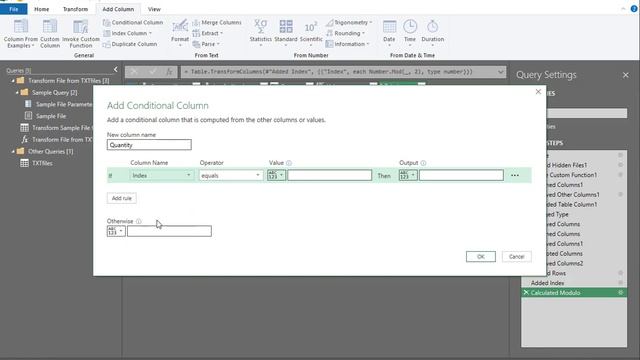640x360 pixels.
Task: Open Column Name dropdown showing Index
Action: point(162,176)
